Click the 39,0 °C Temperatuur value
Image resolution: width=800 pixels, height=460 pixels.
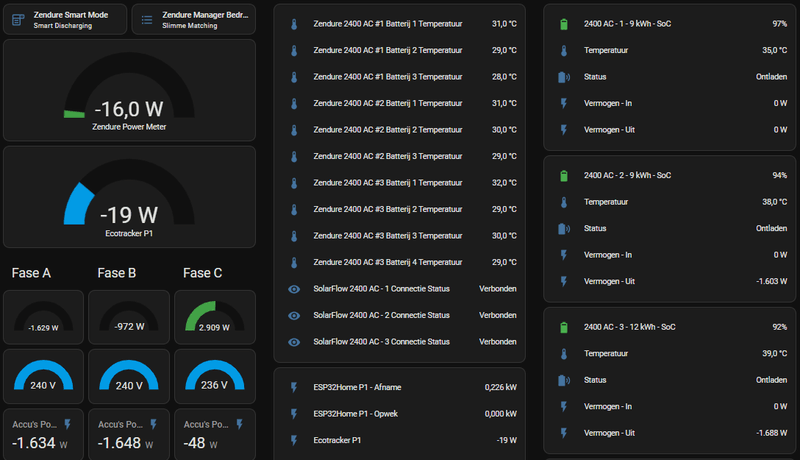click(x=774, y=353)
